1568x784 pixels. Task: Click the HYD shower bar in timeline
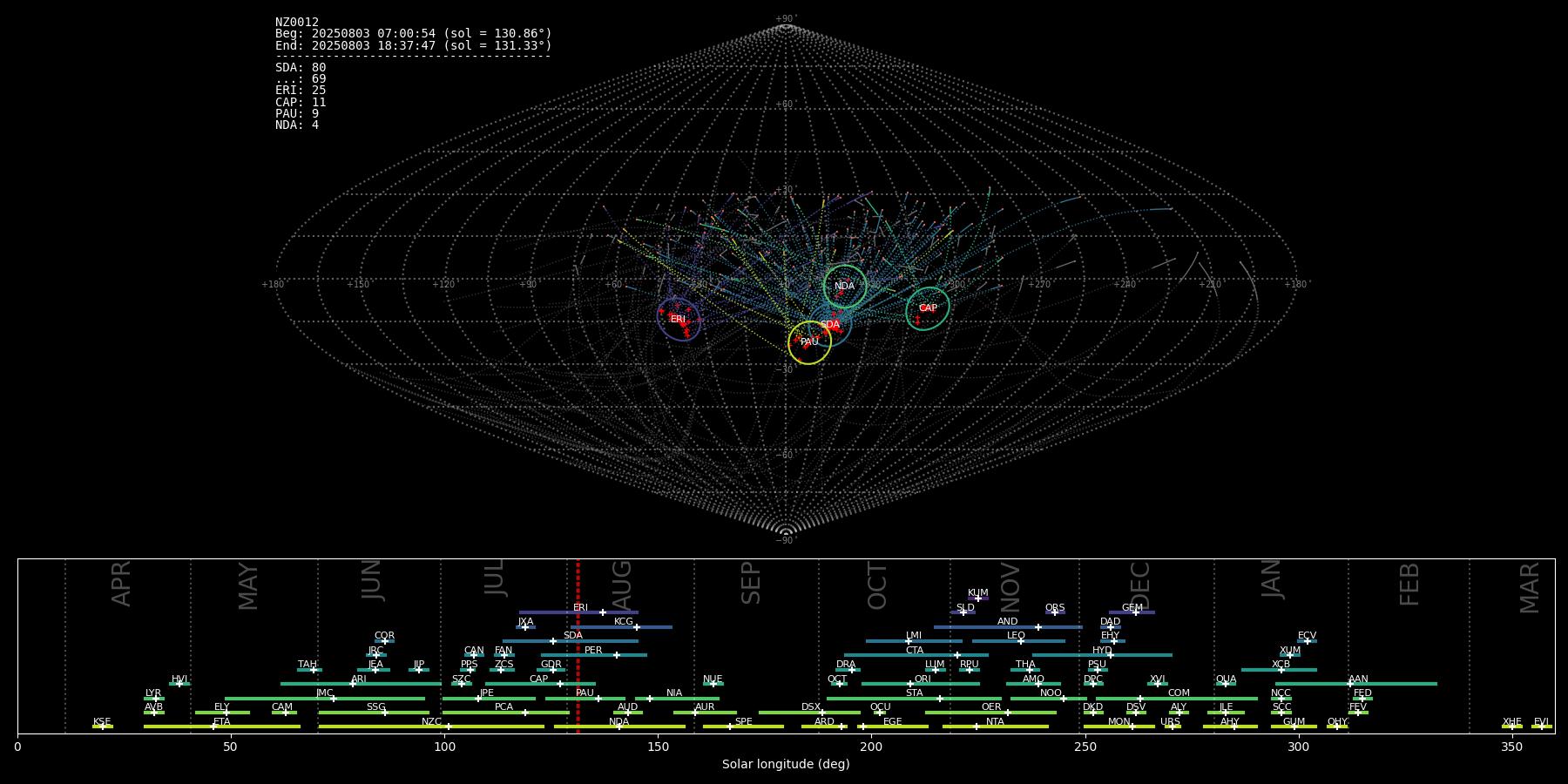(1102, 655)
